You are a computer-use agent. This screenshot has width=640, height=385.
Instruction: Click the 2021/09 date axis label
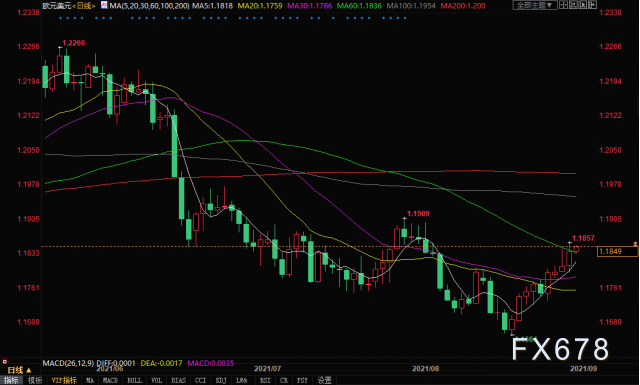pos(584,369)
